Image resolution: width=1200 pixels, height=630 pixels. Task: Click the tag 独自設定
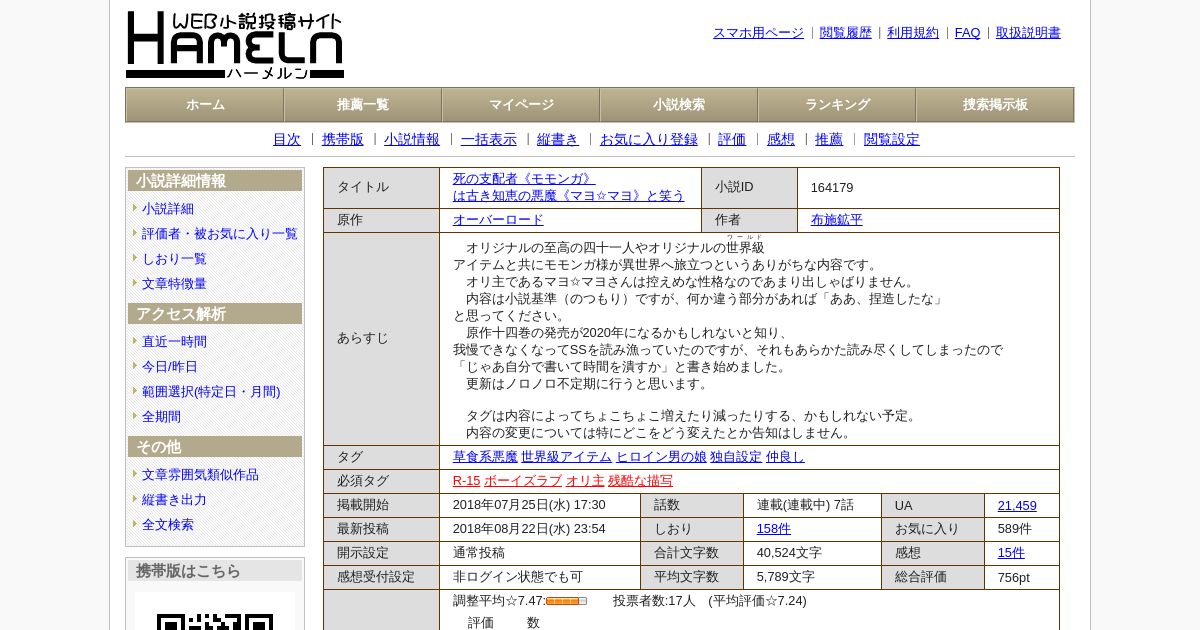coord(736,457)
